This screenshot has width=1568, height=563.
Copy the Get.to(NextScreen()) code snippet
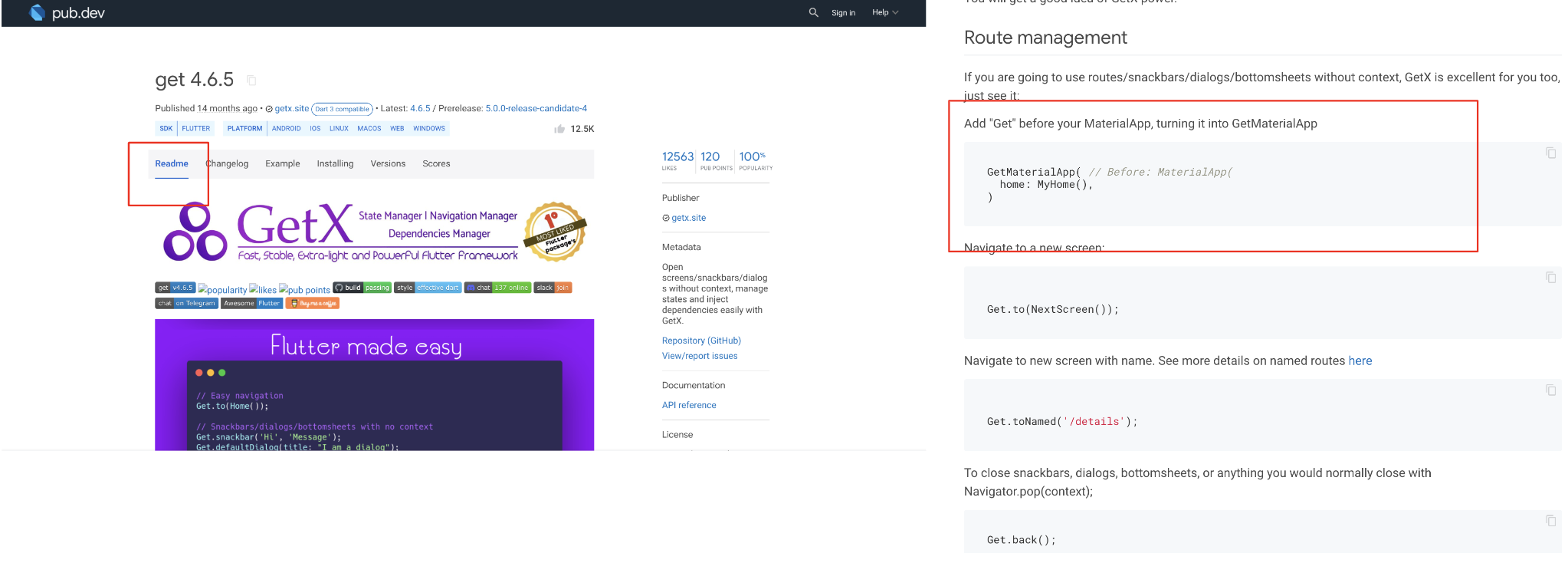(1550, 277)
